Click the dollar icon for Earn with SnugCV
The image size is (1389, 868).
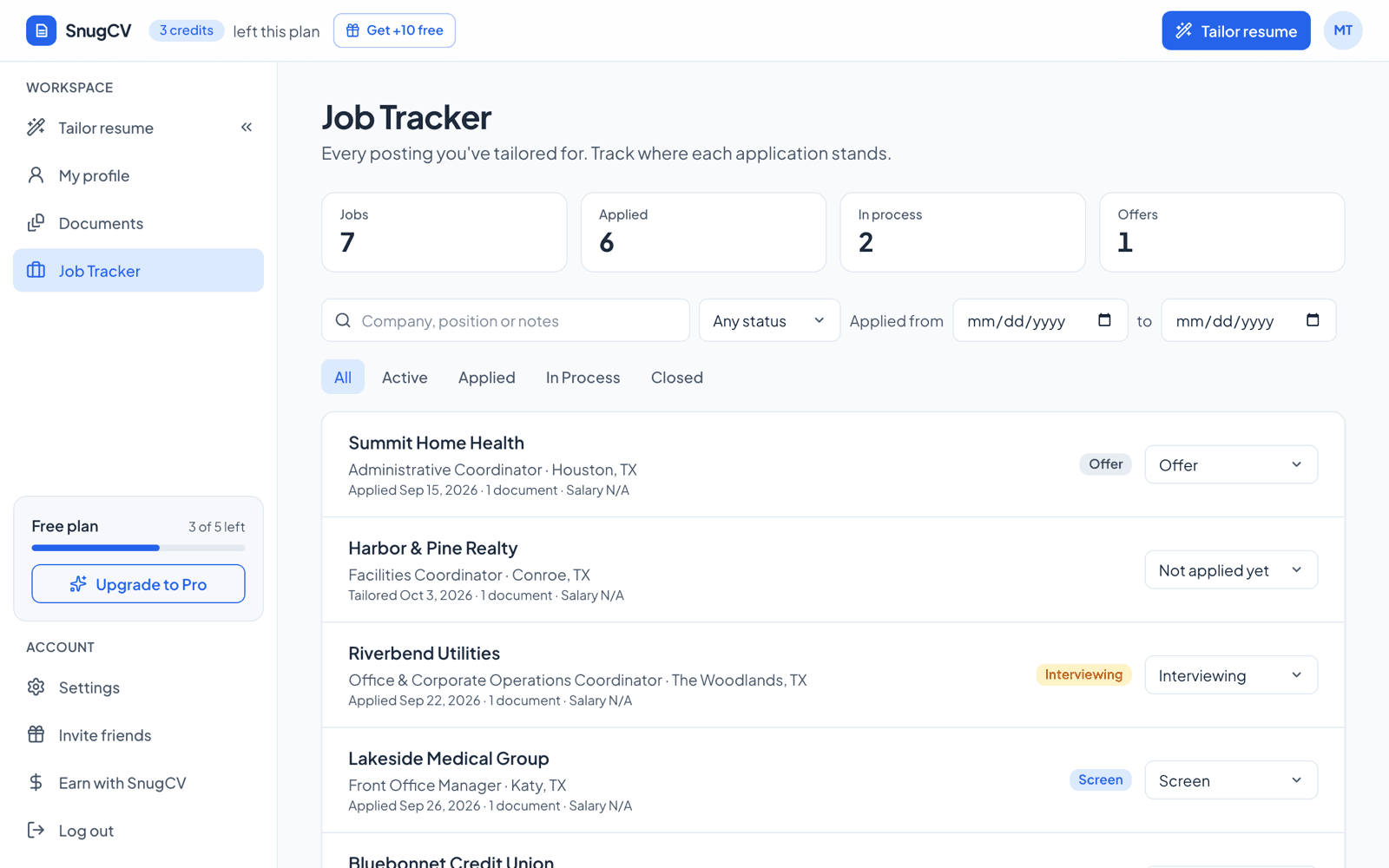36,783
